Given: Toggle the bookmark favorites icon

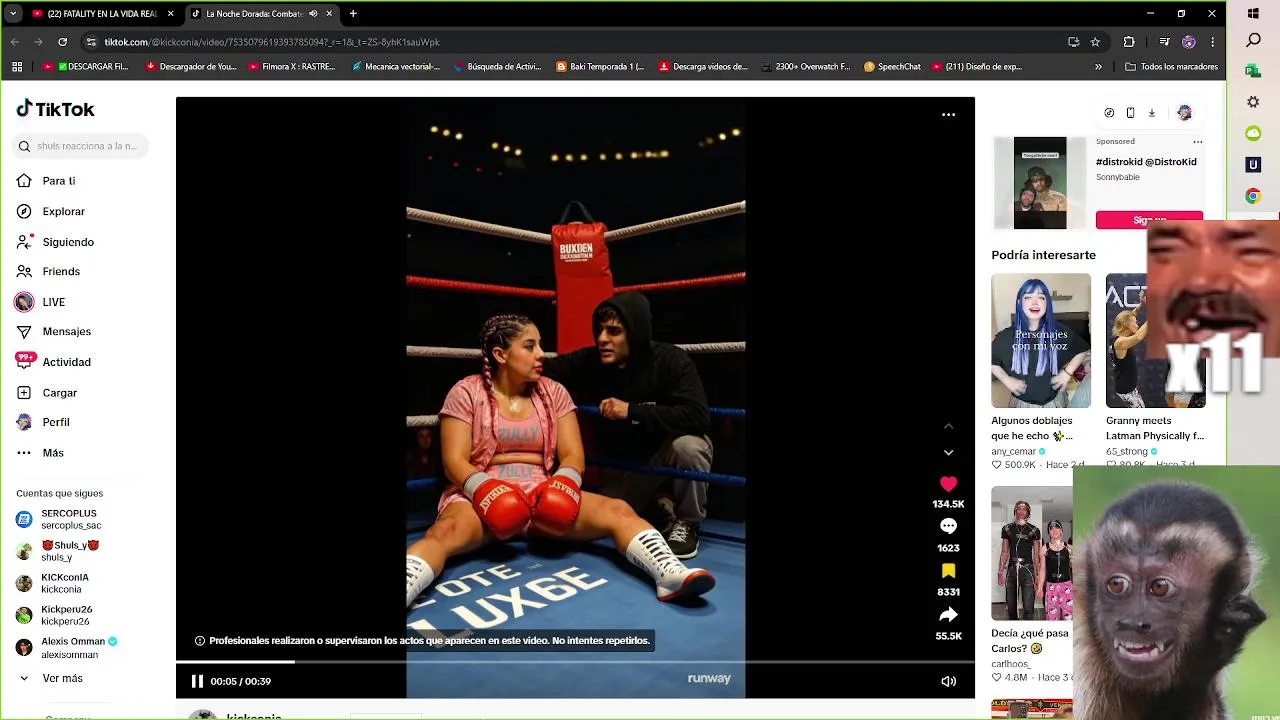Looking at the screenshot, I should coord(948,570).
